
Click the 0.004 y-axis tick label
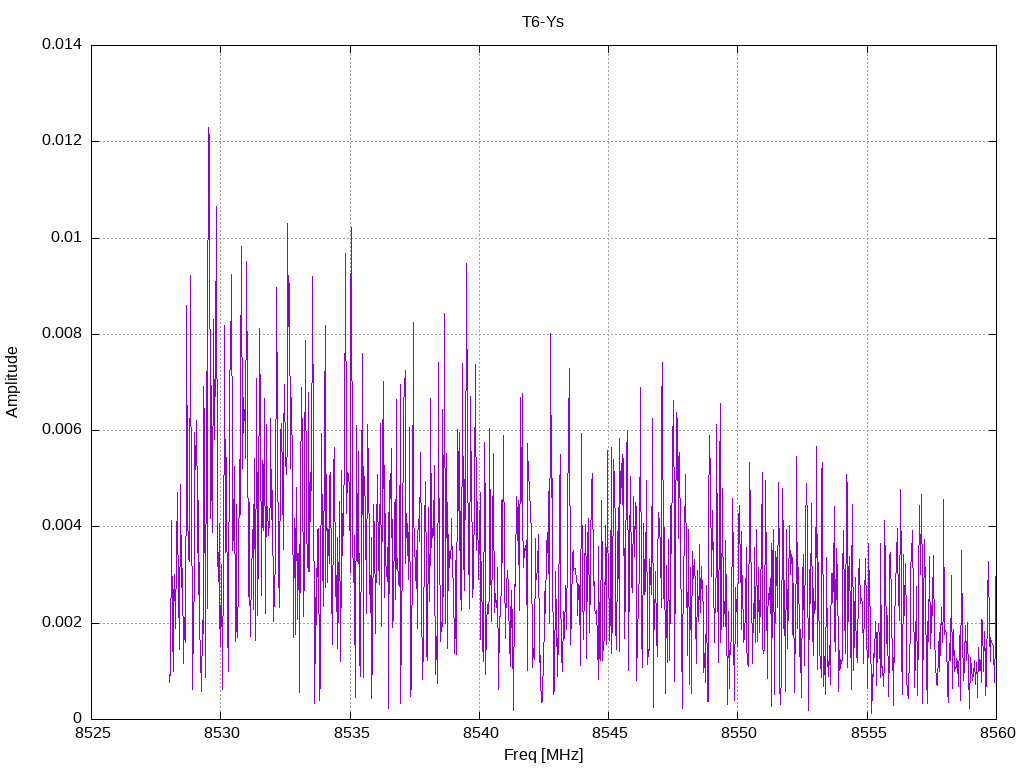coord(62,526)
